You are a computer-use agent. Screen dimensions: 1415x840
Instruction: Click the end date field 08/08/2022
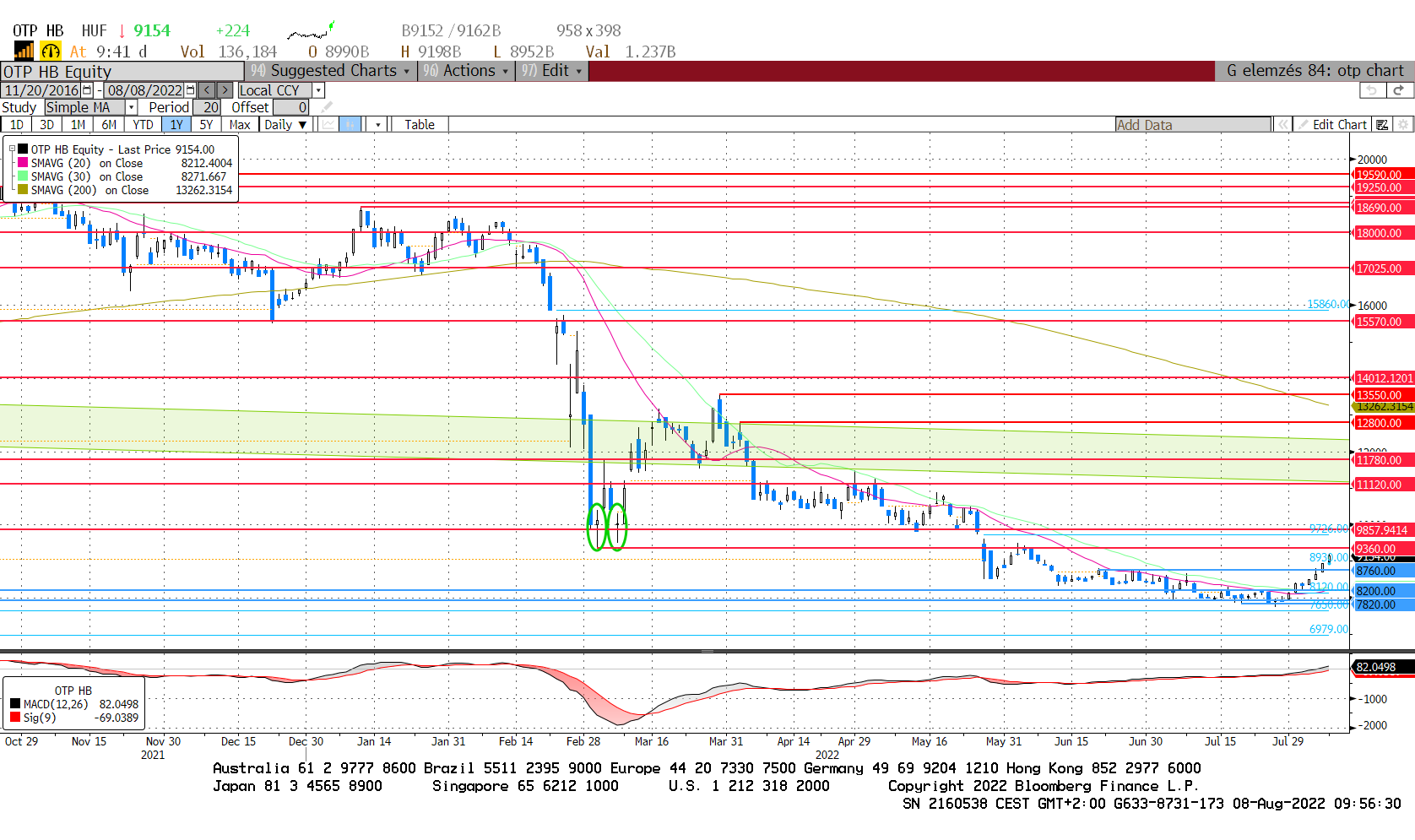(144, 90)
